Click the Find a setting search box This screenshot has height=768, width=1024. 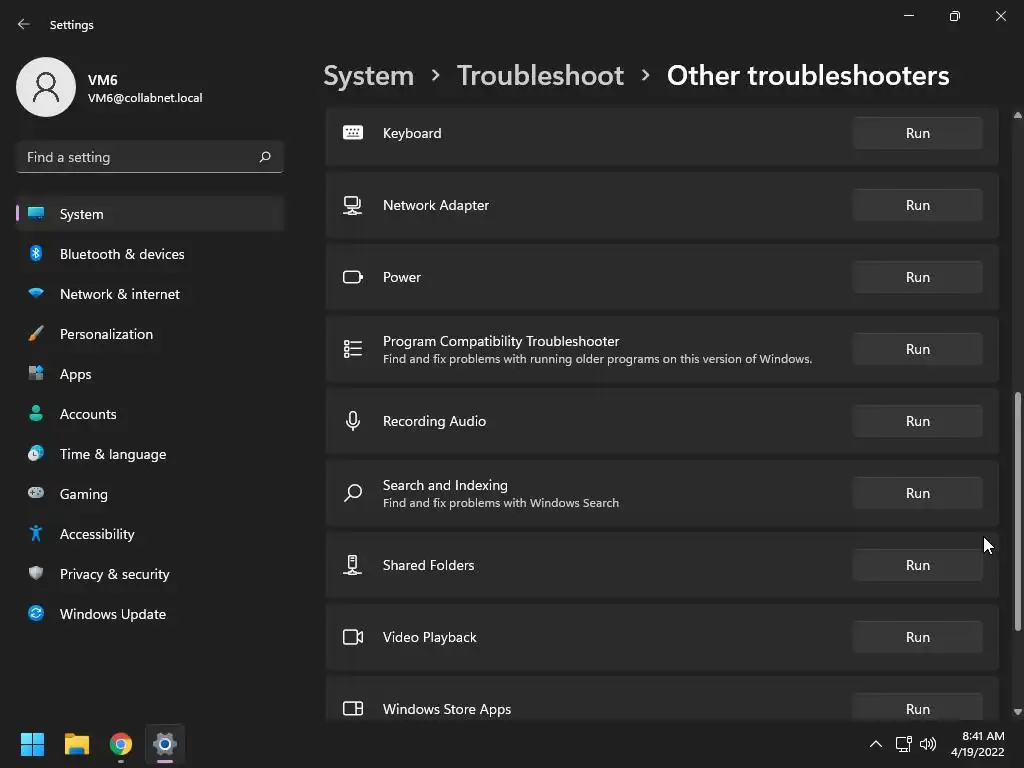138,157
